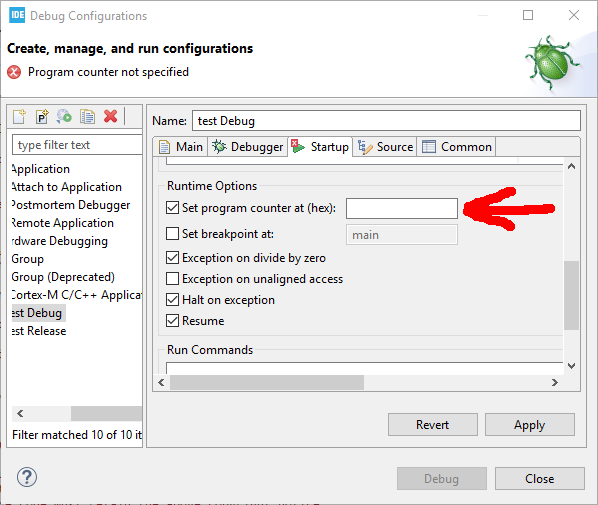The height and width of the screenshot is (505, 598).
Task: Click the Name field containing 'test Debug'
Action: pos(386,121)
